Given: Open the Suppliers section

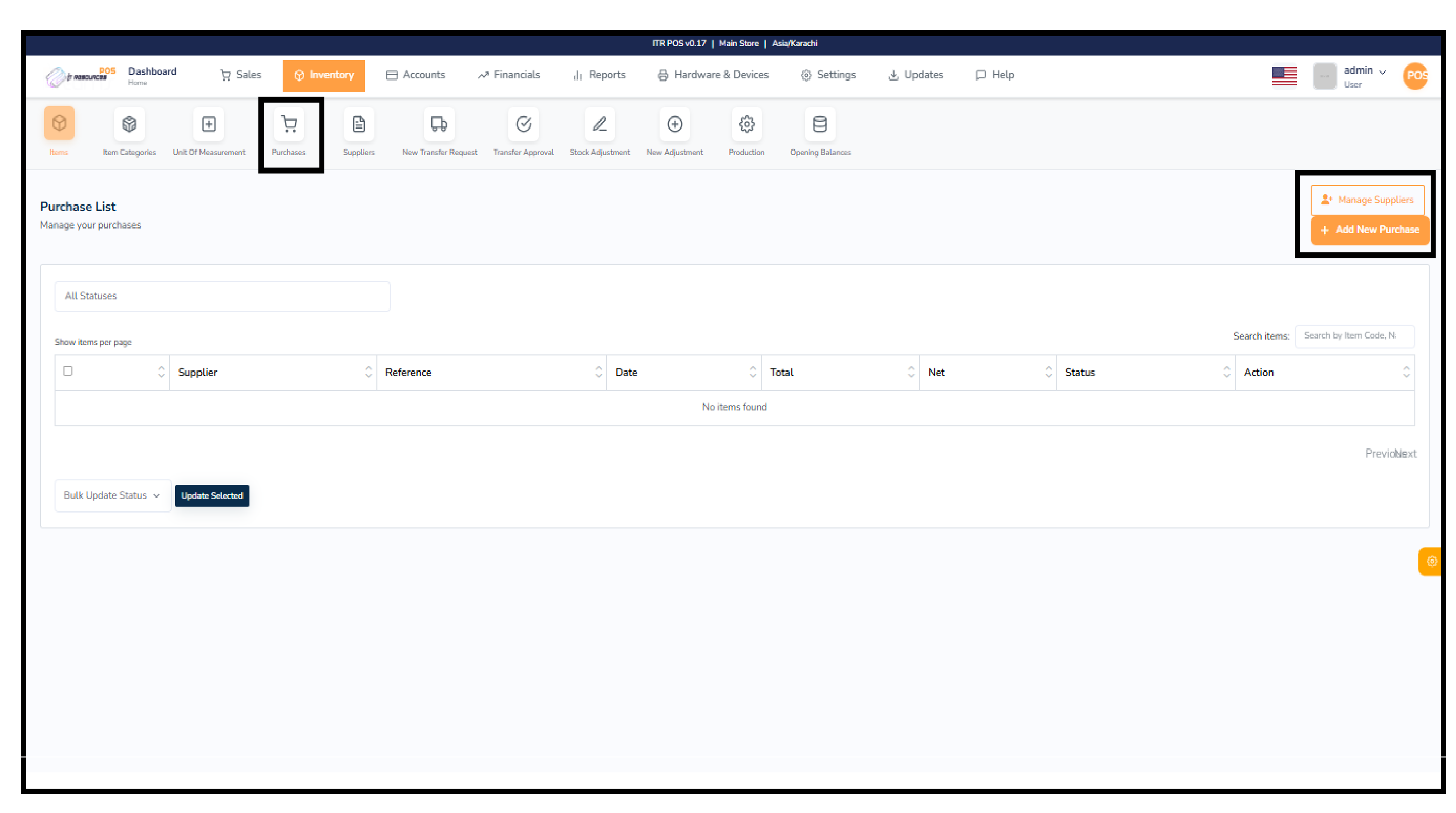Looking at the screenshot, I should [x=359, y=131].
